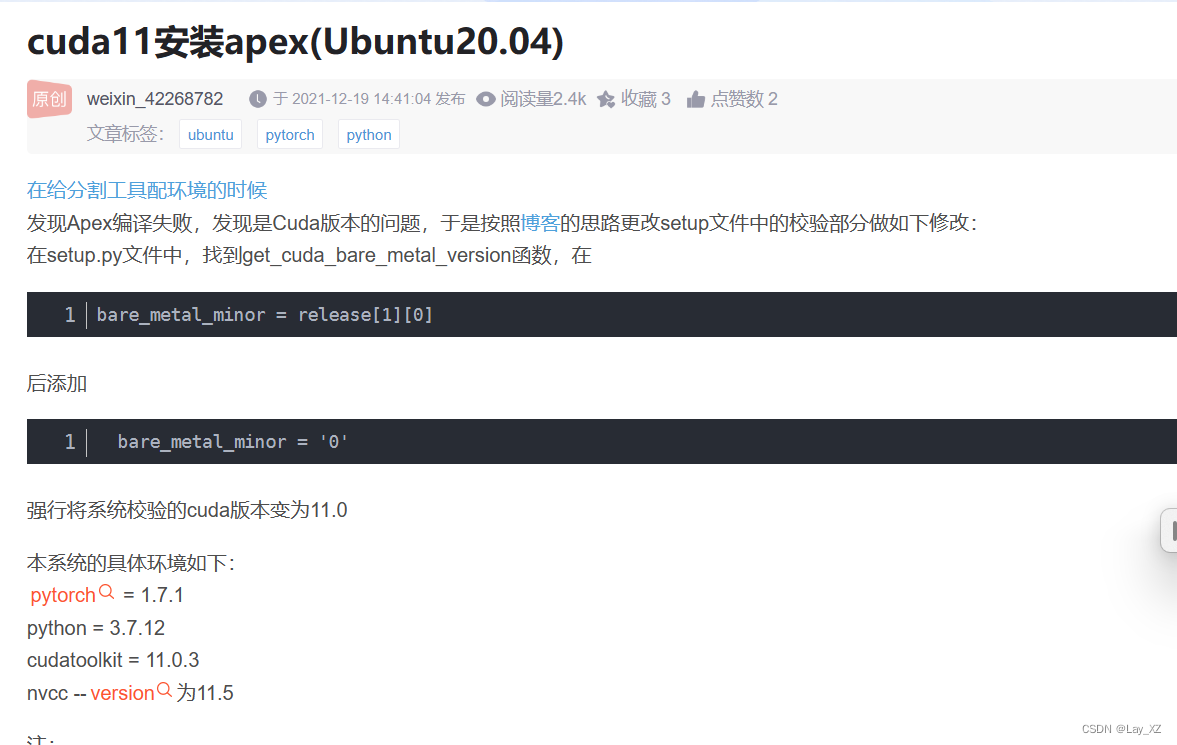Click the pytorch article tag
The width and height of the screenshot is (1177, 745).
290,133
